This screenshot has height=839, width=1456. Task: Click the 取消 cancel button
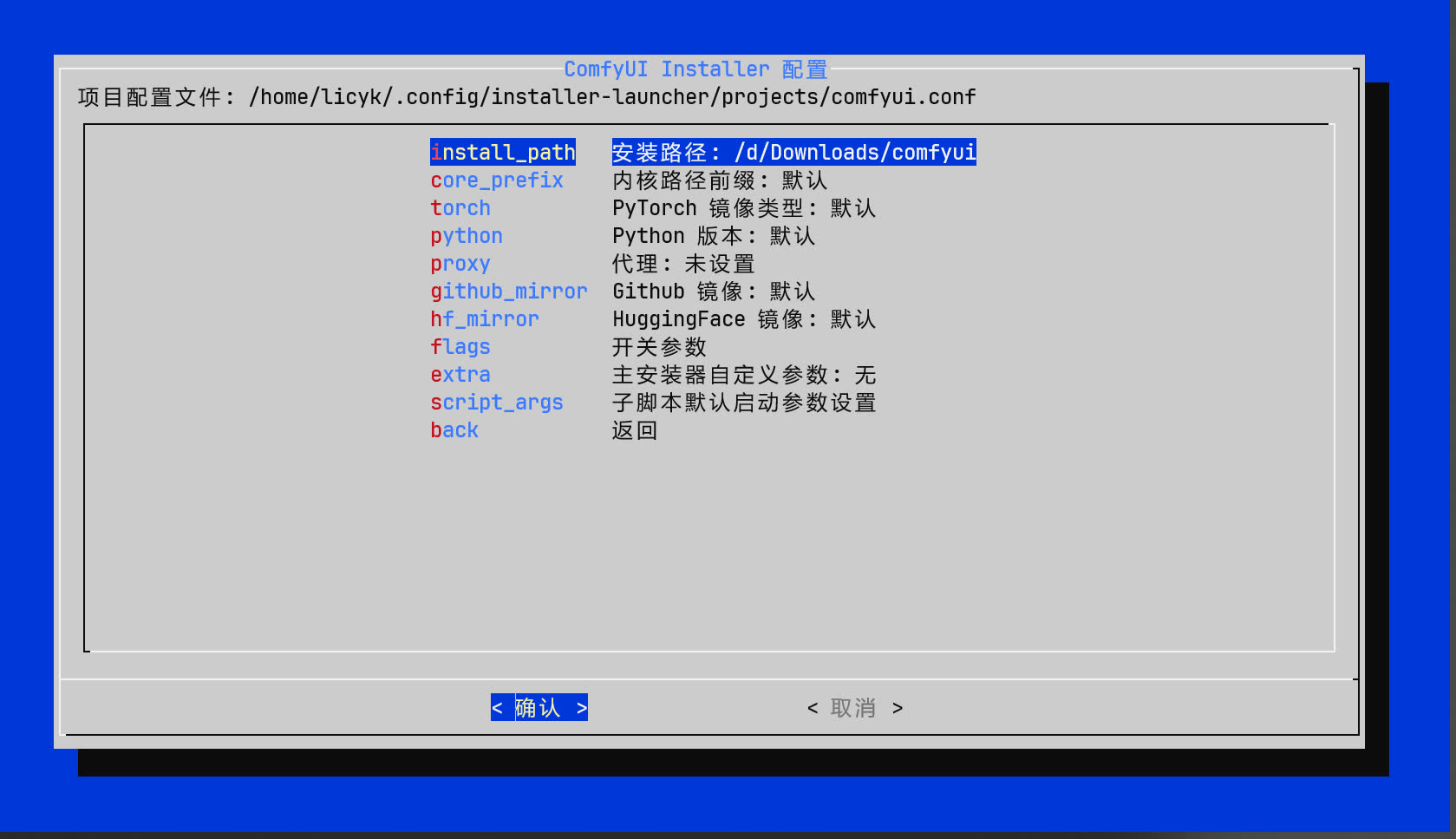pyautogui.click(x=855, y=708)
